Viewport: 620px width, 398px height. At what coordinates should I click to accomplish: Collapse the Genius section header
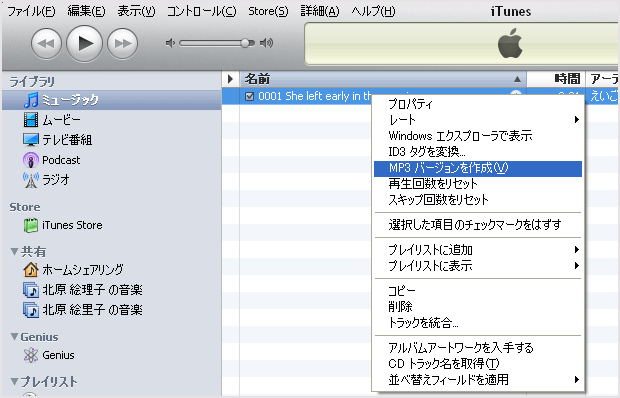coord(15,337)
